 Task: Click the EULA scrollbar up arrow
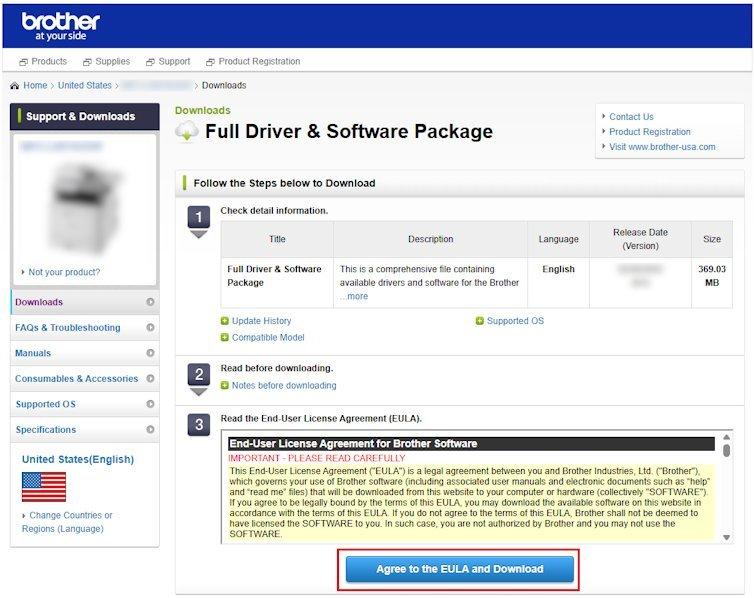click(x=727, y=437)
